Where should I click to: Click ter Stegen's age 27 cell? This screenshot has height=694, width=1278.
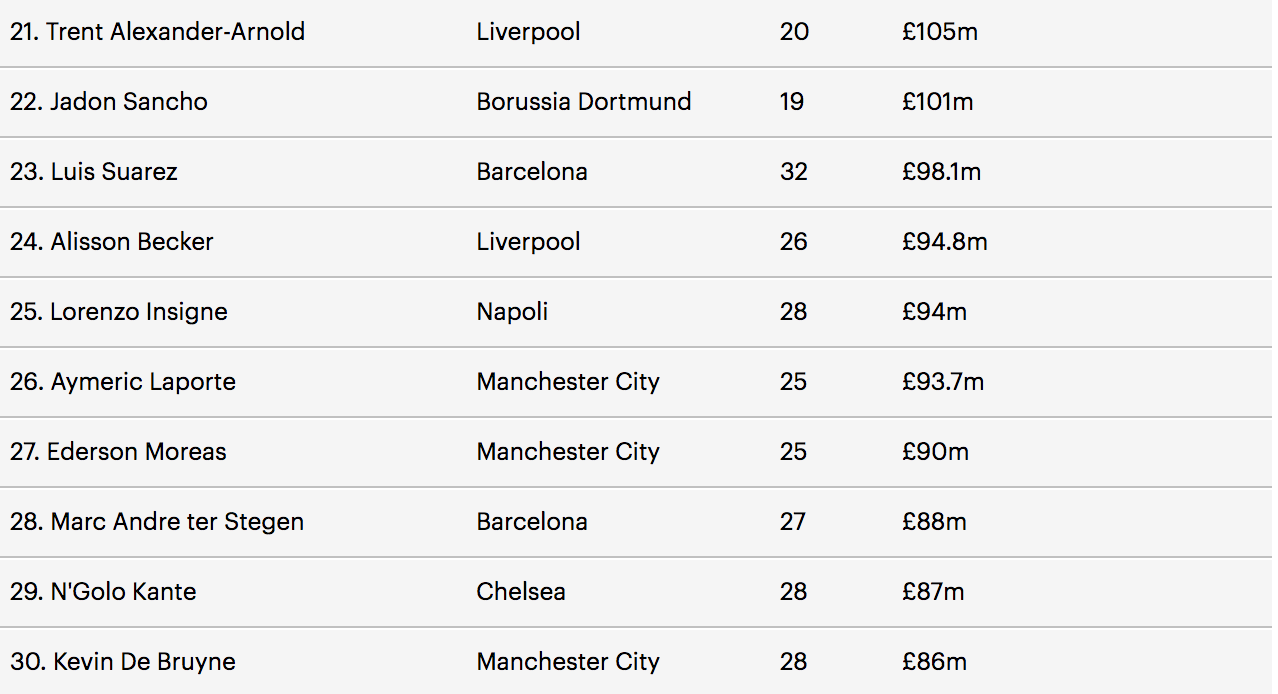(x=793, y=522)
